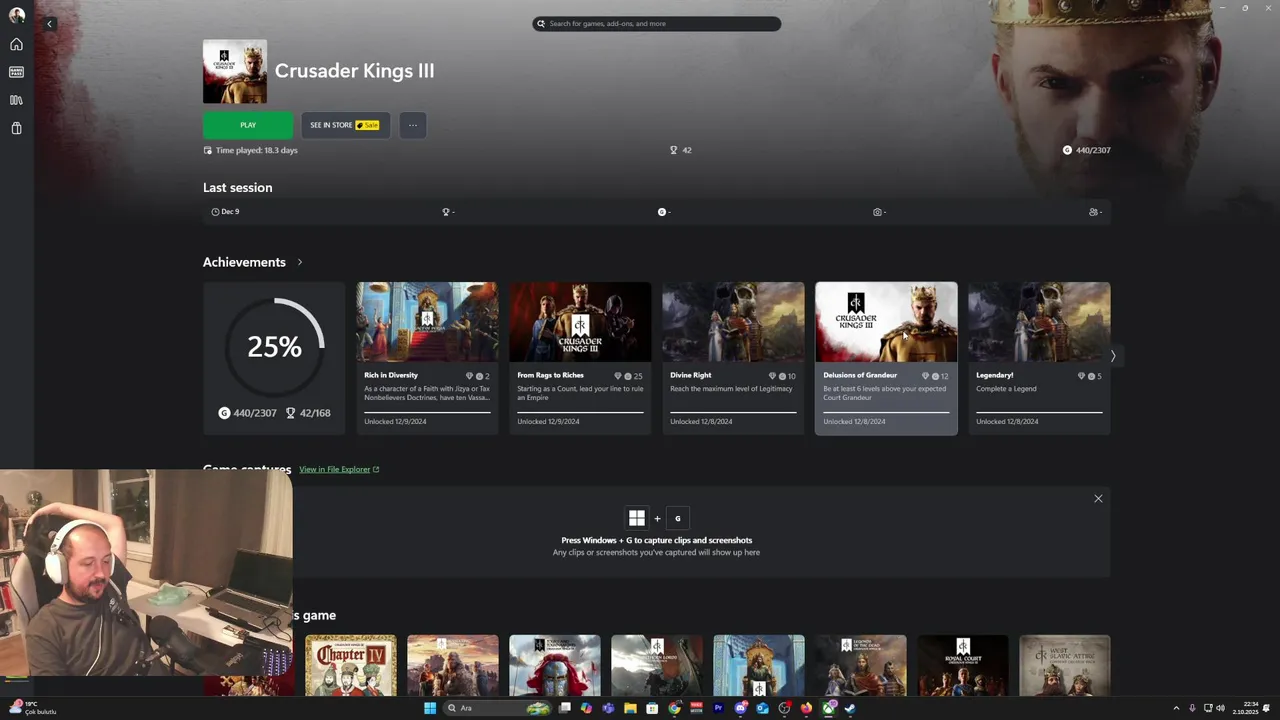This screenshot has height=720, width=1280.
Task: Open Adobe Premiere Pro from the taskbar
Action: pyautogui.click(x=718, y=708)
